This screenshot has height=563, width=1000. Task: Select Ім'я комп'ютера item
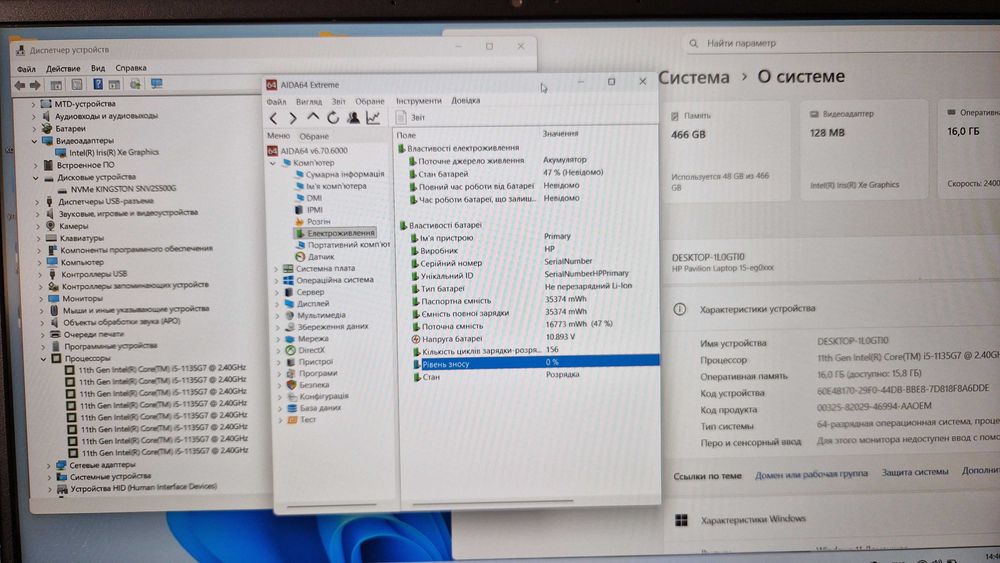[x=331, y=186]
